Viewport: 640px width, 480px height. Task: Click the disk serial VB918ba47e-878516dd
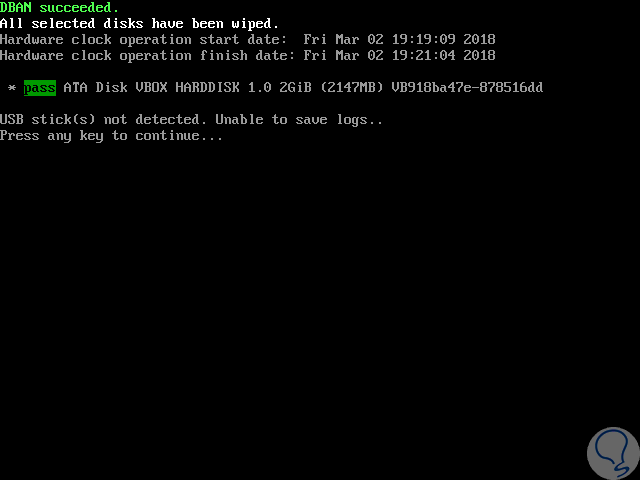(467, 88)
